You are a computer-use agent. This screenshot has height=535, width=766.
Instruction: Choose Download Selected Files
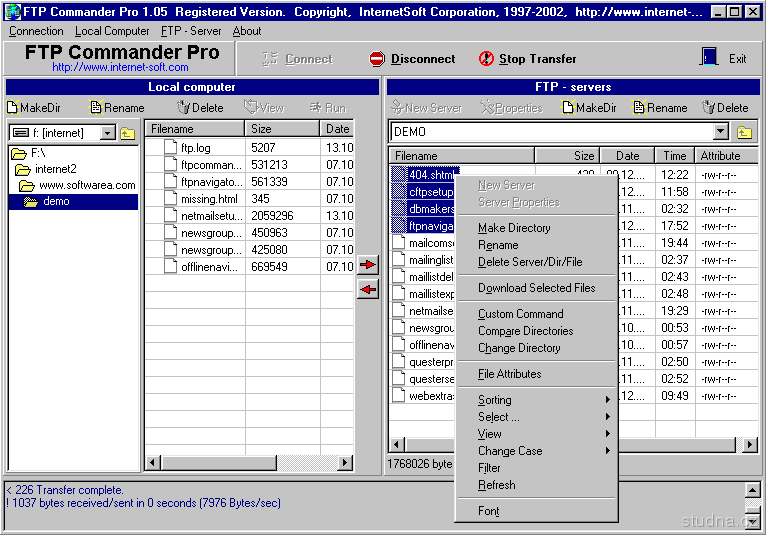(536, 288)
